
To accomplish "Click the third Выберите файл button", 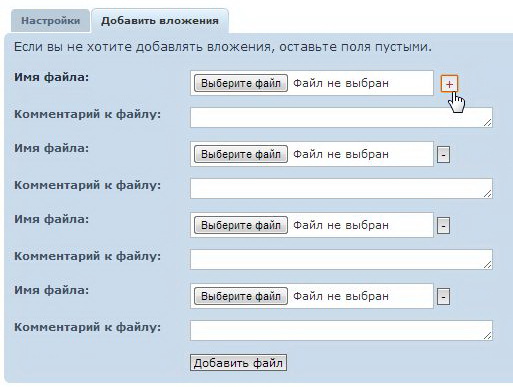I will [x=241, y=225].
